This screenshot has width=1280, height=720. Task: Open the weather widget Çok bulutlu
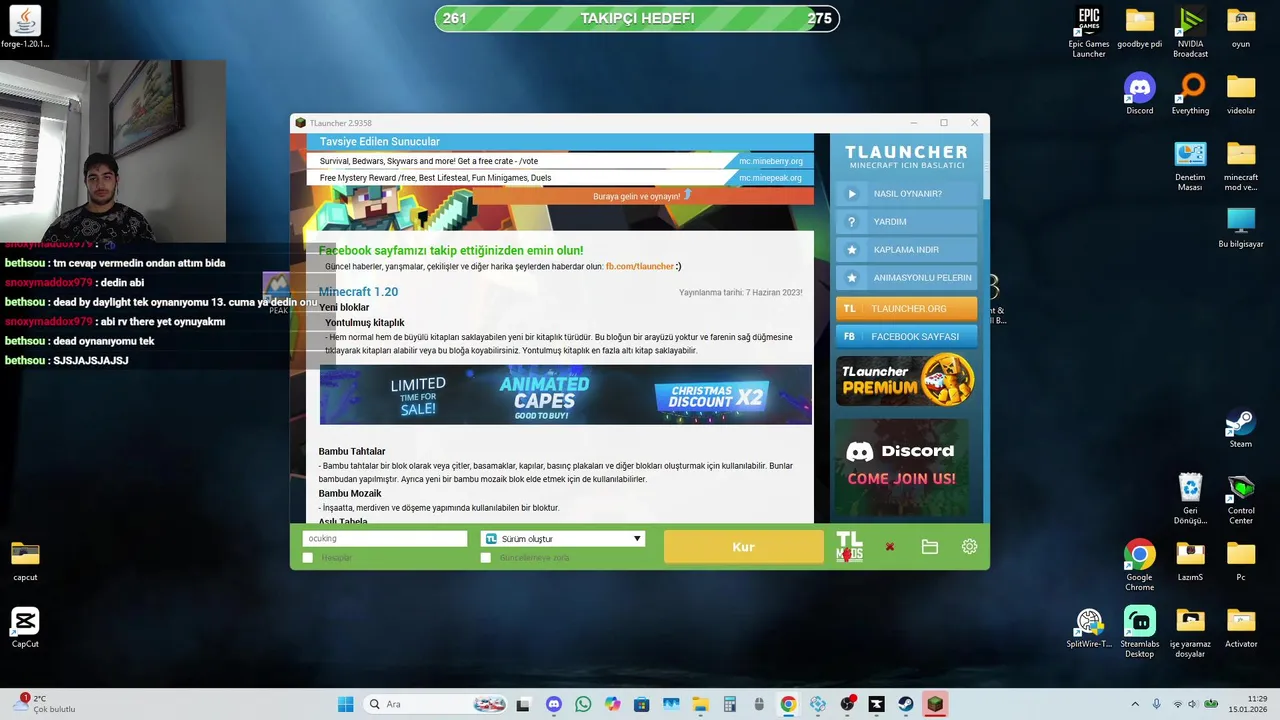click(45, 704)
